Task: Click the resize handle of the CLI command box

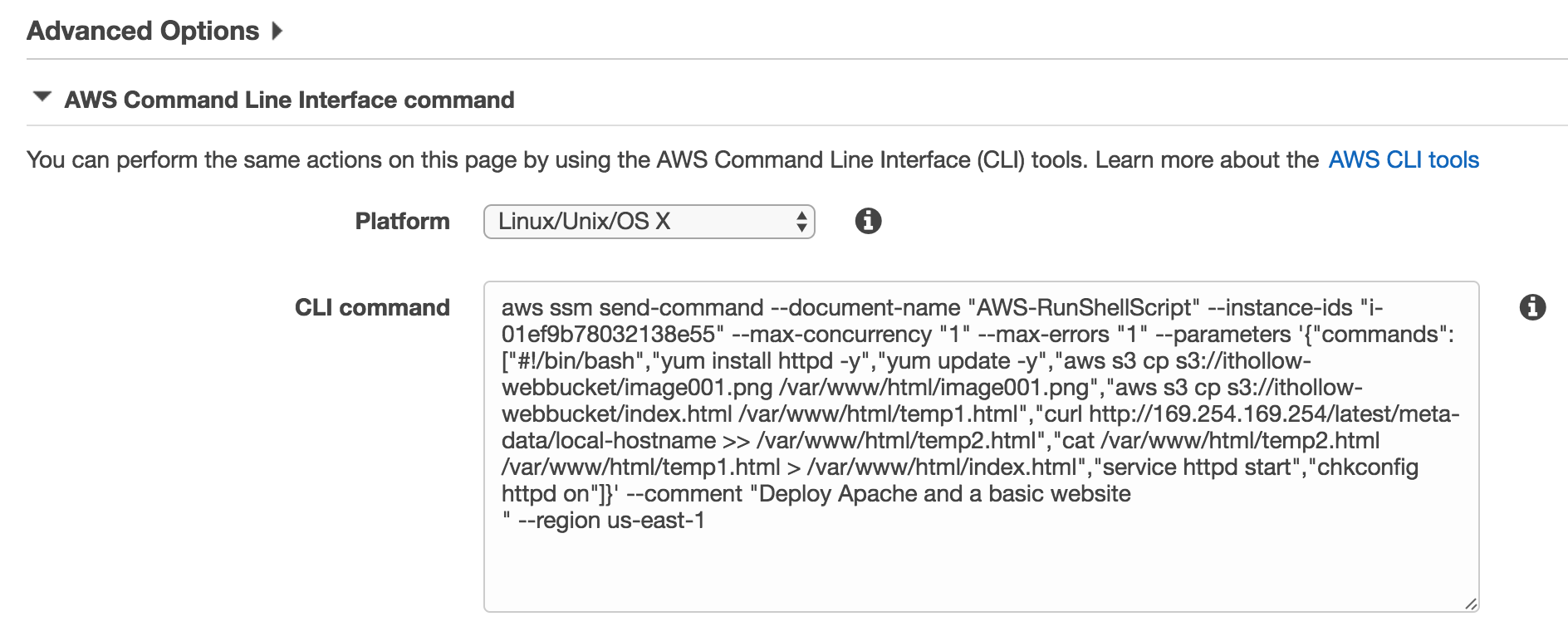Action: tap(1471, 604)
